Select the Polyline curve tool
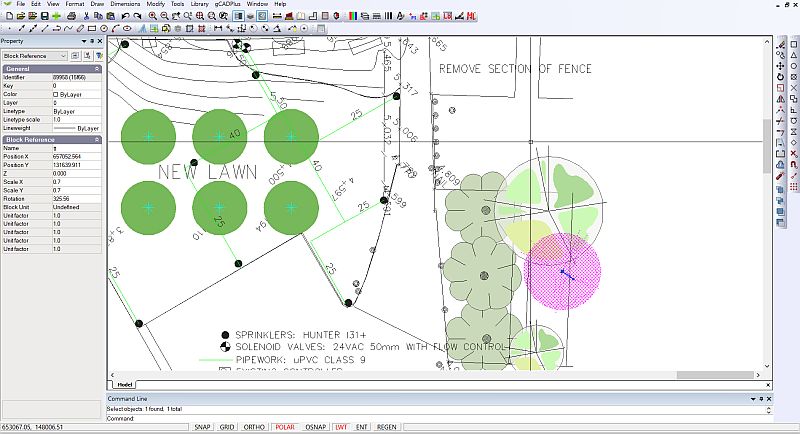This screenshot has width=800, height=434. pos(68,29)
